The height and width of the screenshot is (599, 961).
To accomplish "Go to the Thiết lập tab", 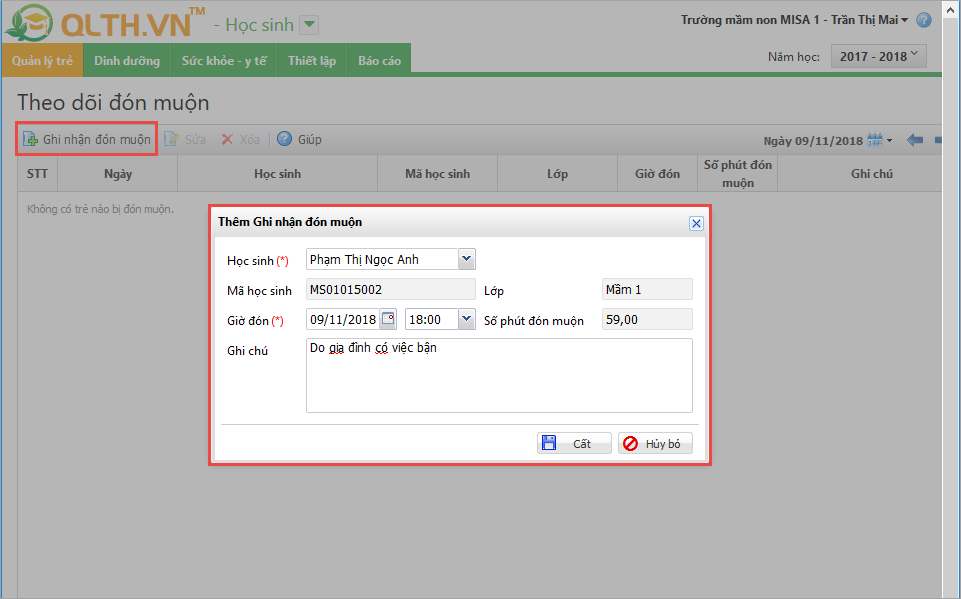I will tap(312, 61).
